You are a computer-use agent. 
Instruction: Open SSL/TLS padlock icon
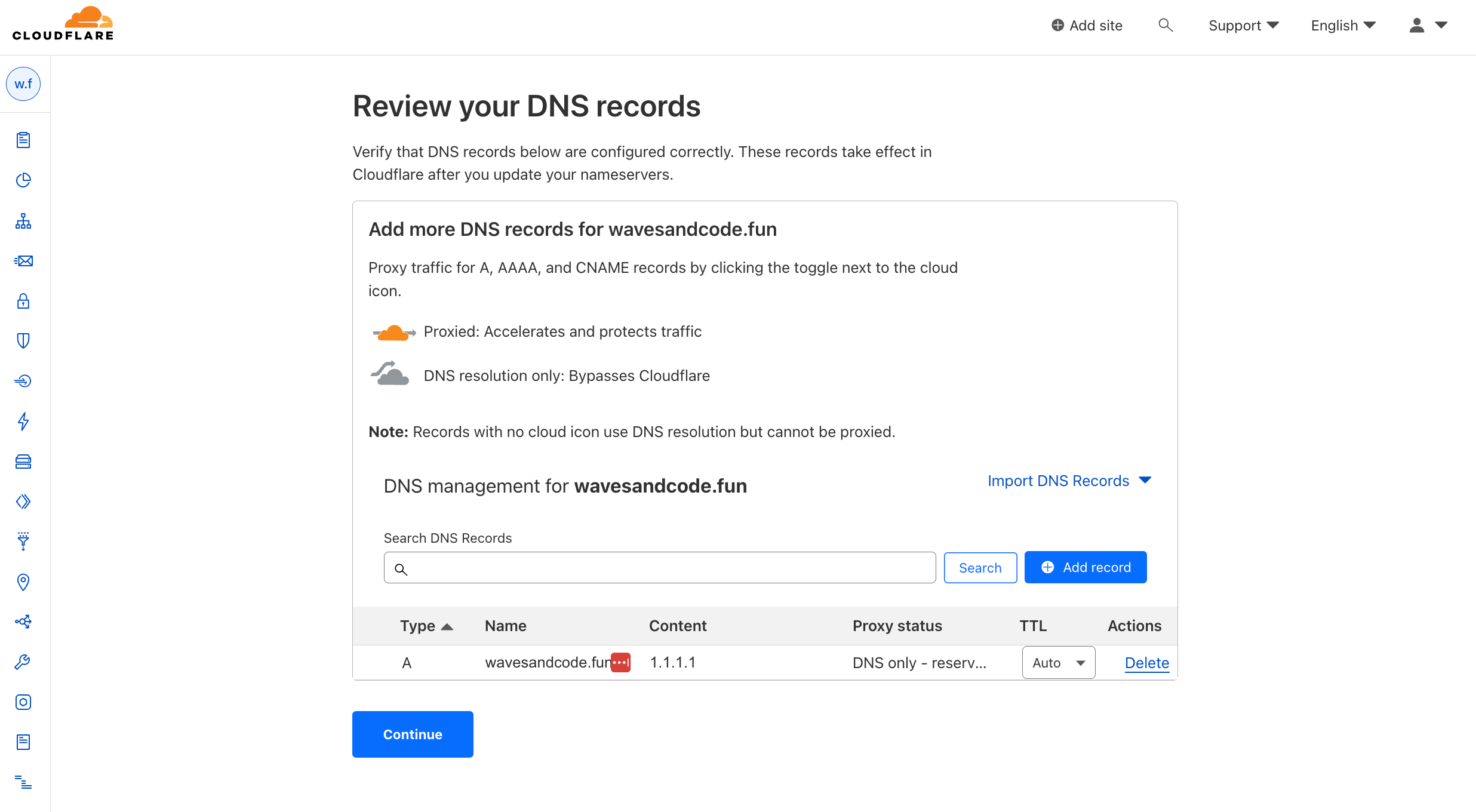coord(23,301)
